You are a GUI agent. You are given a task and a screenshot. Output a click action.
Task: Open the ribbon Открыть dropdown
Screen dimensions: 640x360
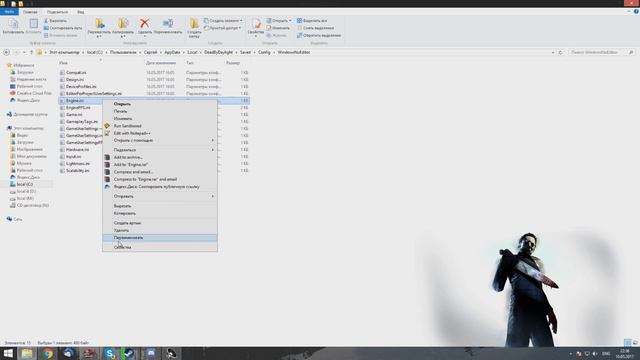click(279, 20)
